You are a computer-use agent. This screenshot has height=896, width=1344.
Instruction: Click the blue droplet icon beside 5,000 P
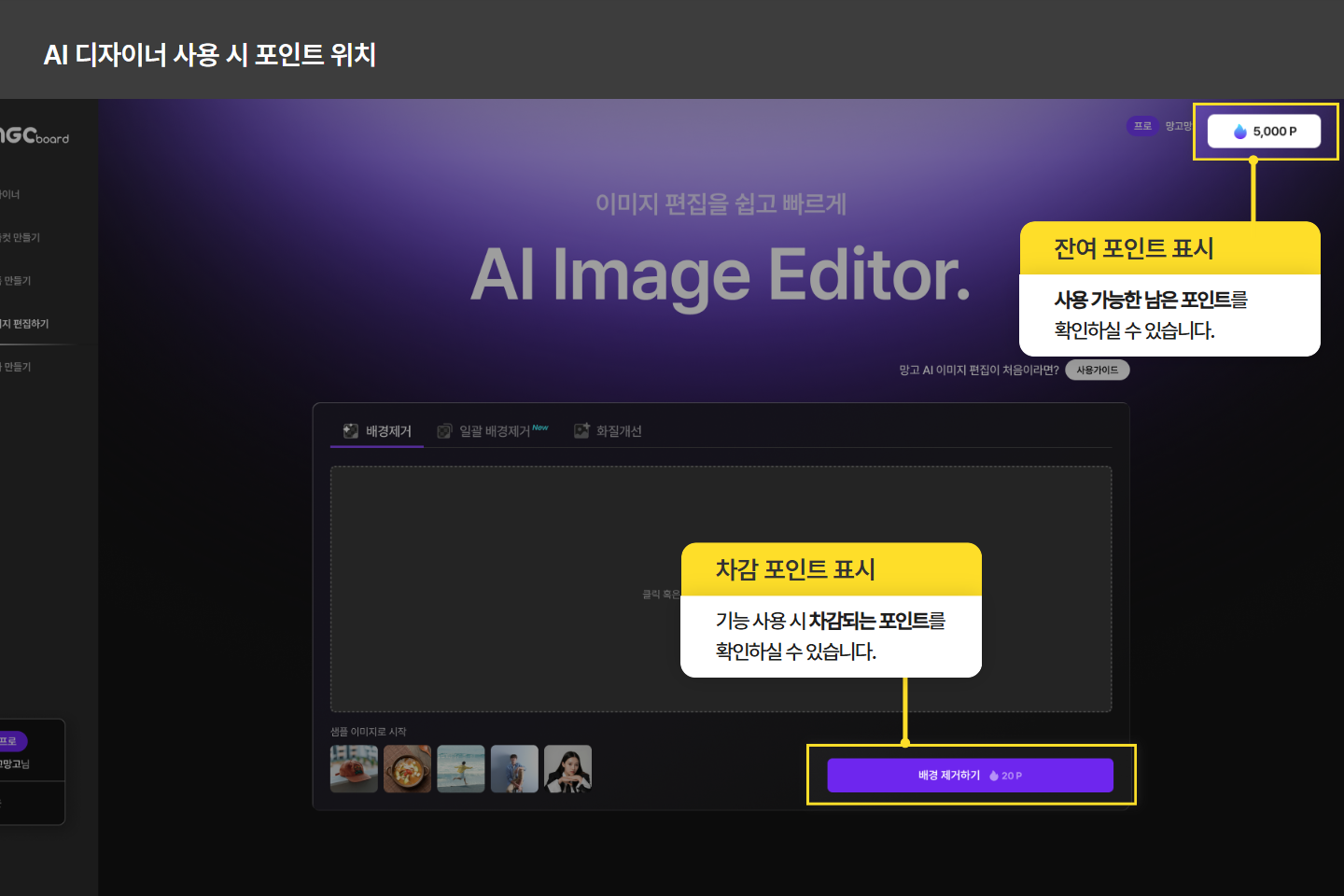pos(1239,132)
